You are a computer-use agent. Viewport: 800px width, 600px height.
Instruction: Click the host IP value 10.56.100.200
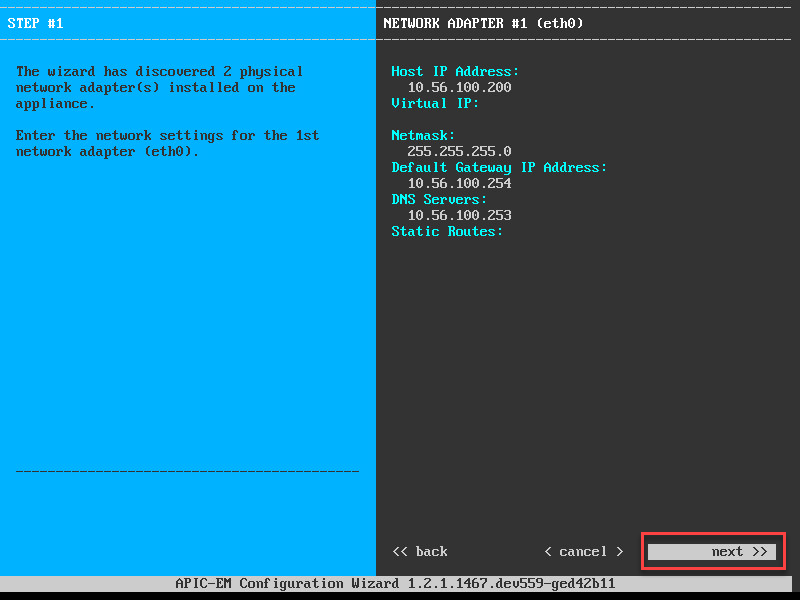(x=459, y=87)
